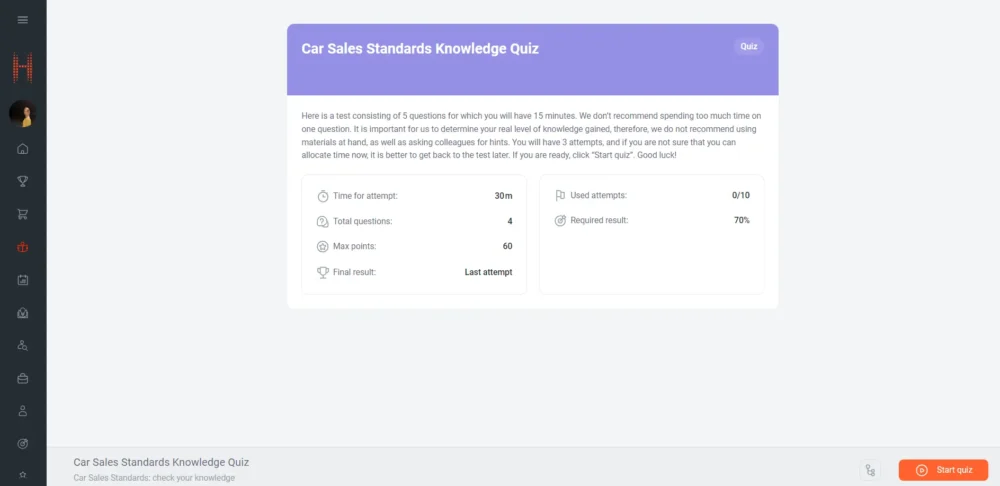Screen dimensions: 1000x486
Task: Open the calendar icon in the sidebar
Action: (23, 280)
